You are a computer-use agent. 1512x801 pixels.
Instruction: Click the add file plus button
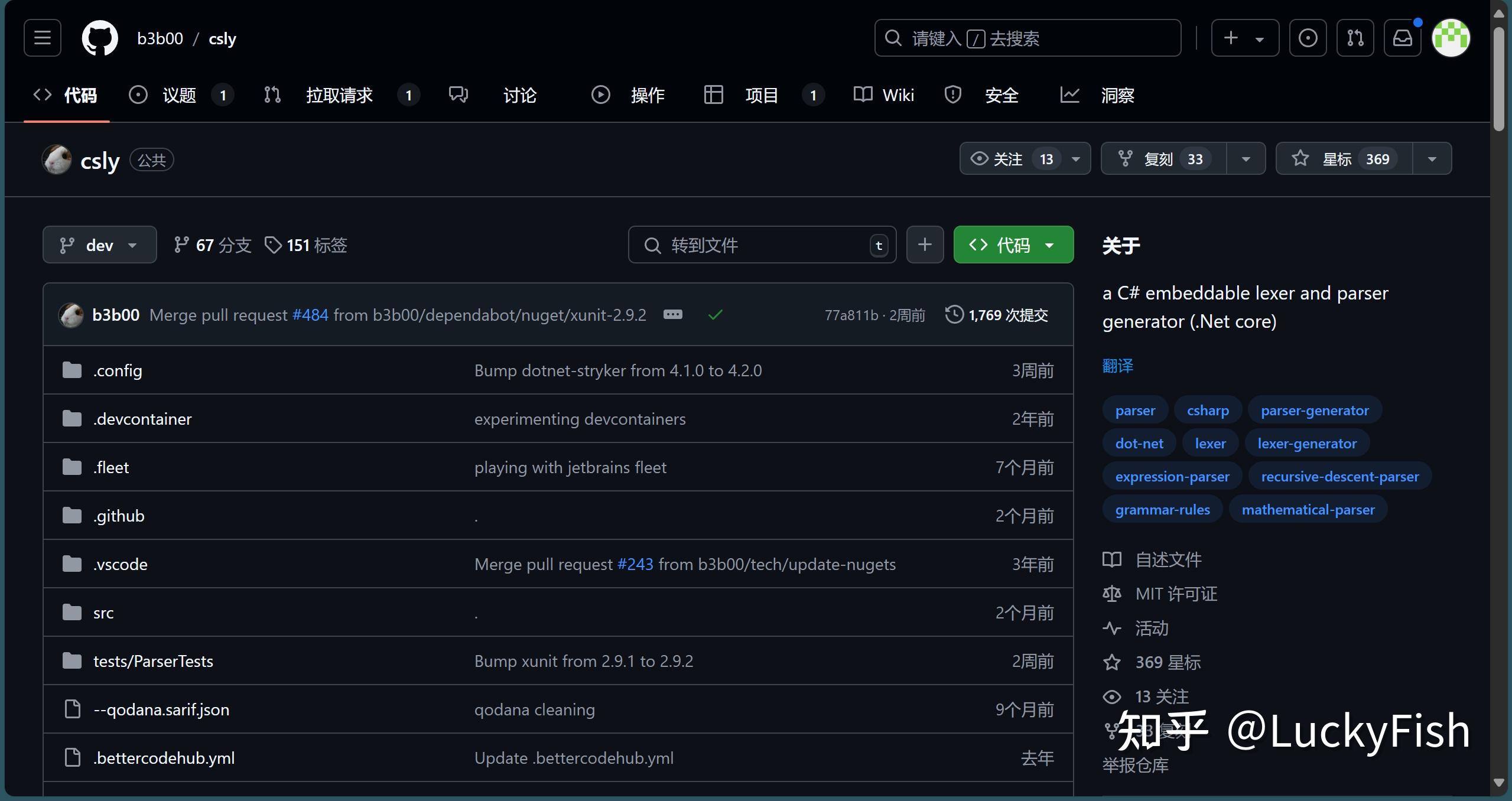(x=925, y=245)
